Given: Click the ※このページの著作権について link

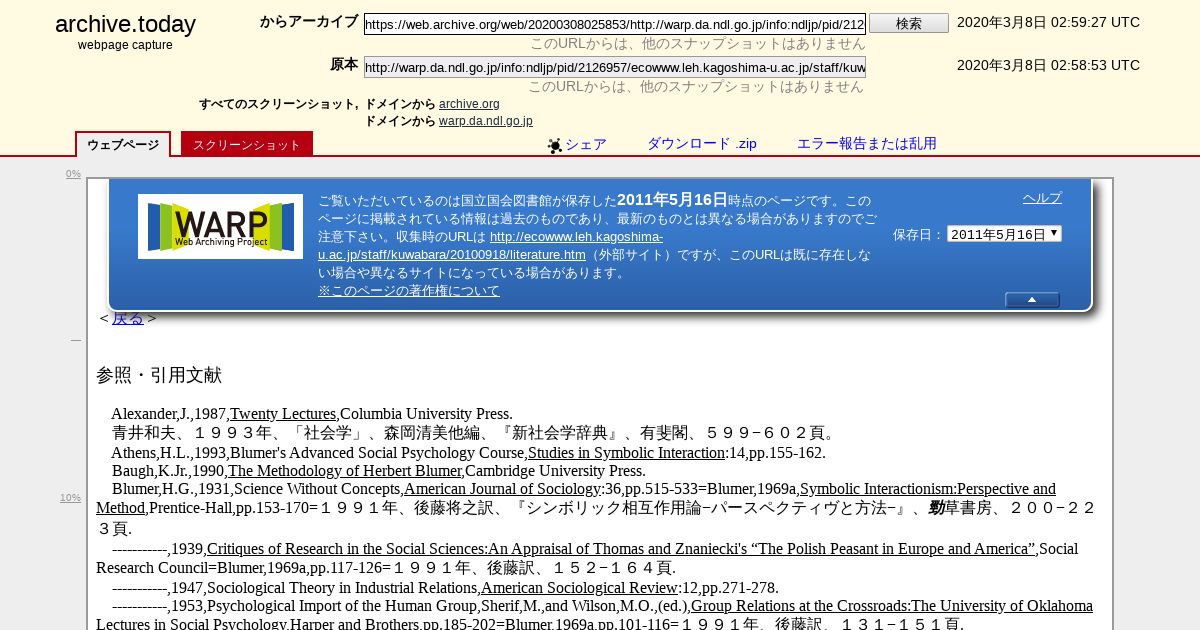Looking at the screenshot, I should coord(409,291).
